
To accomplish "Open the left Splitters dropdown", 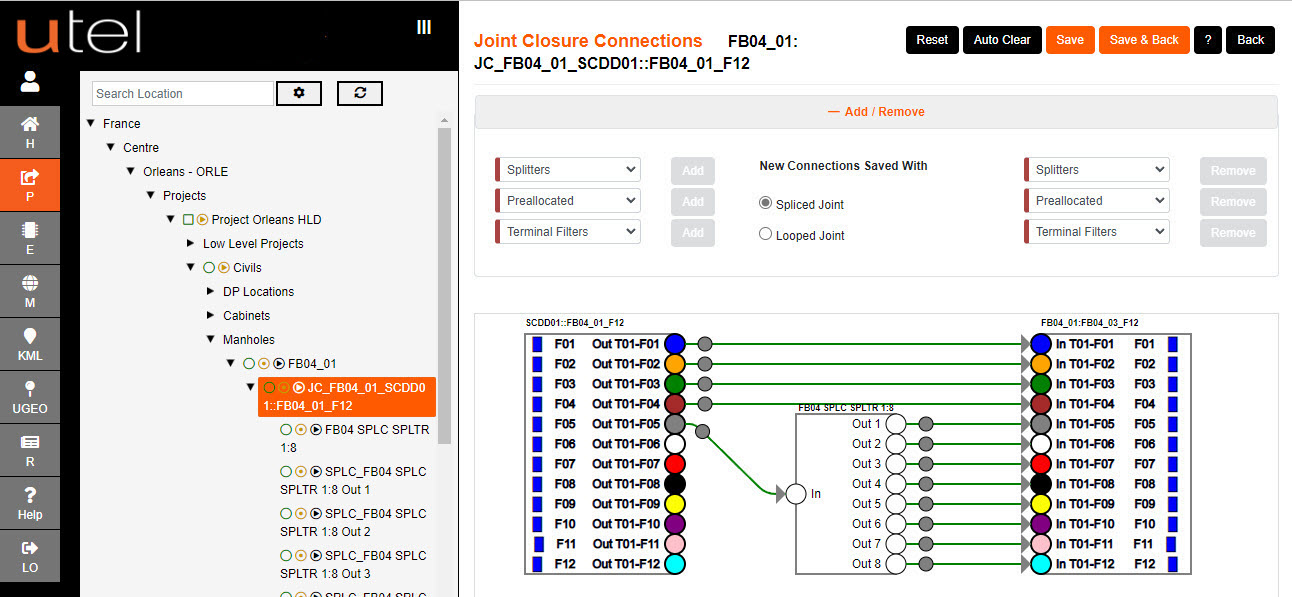I will pyautogui.click(x=568, y=170).
